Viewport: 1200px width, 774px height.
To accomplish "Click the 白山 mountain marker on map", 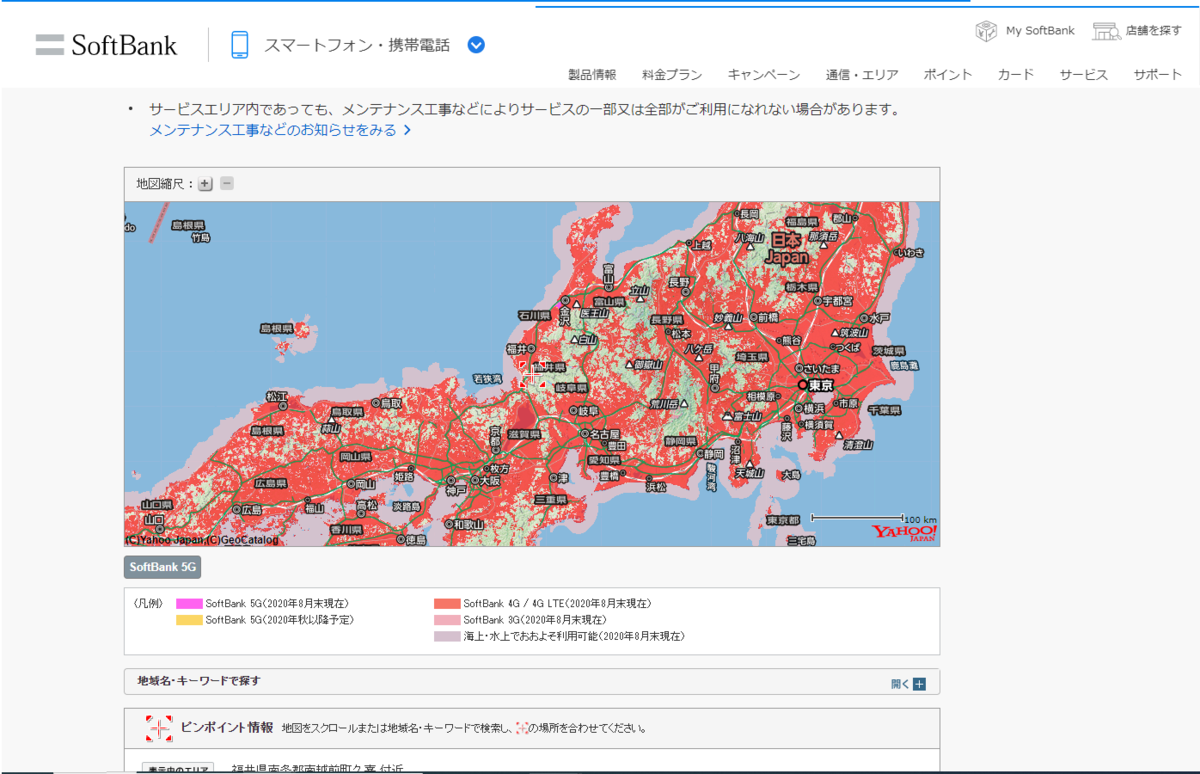I will 576,340.
